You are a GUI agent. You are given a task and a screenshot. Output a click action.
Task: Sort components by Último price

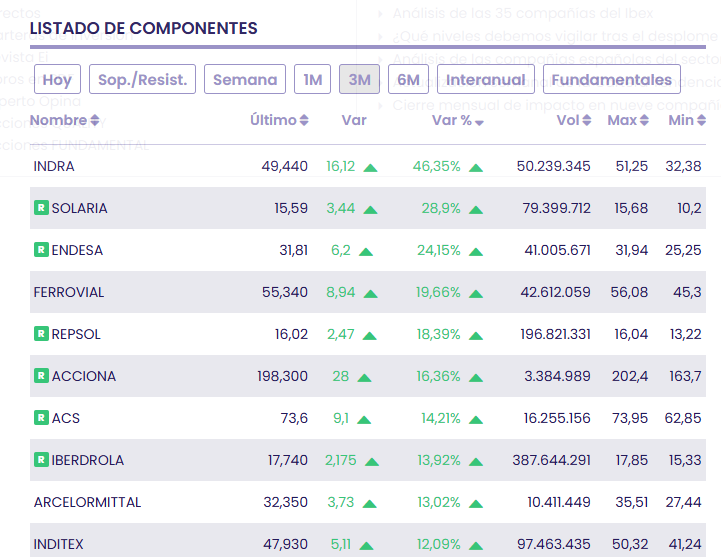pyautogui.click(x=279, y=121)
